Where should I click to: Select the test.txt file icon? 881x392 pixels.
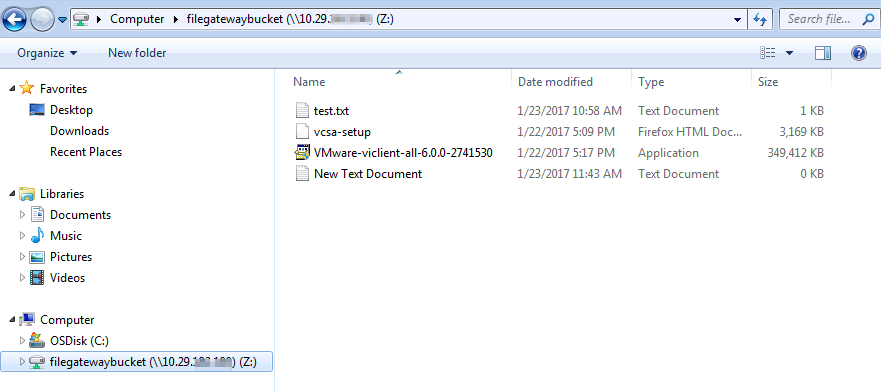click(x=303, y=111)
